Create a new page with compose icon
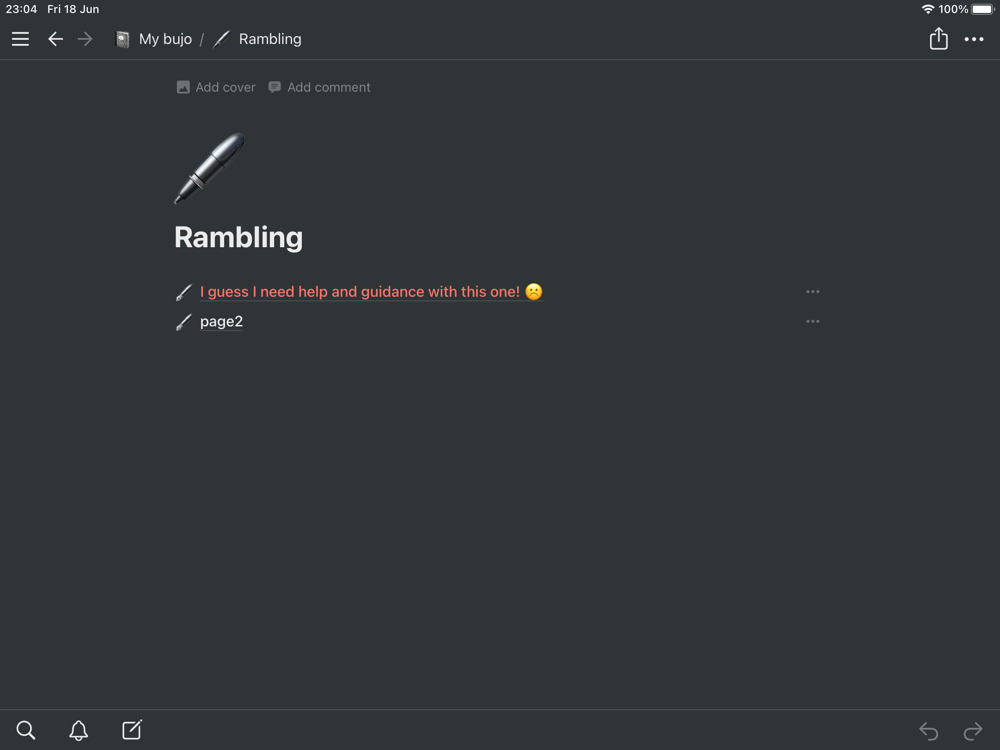Screen dimensions: 1000x750 coord(132,729)
